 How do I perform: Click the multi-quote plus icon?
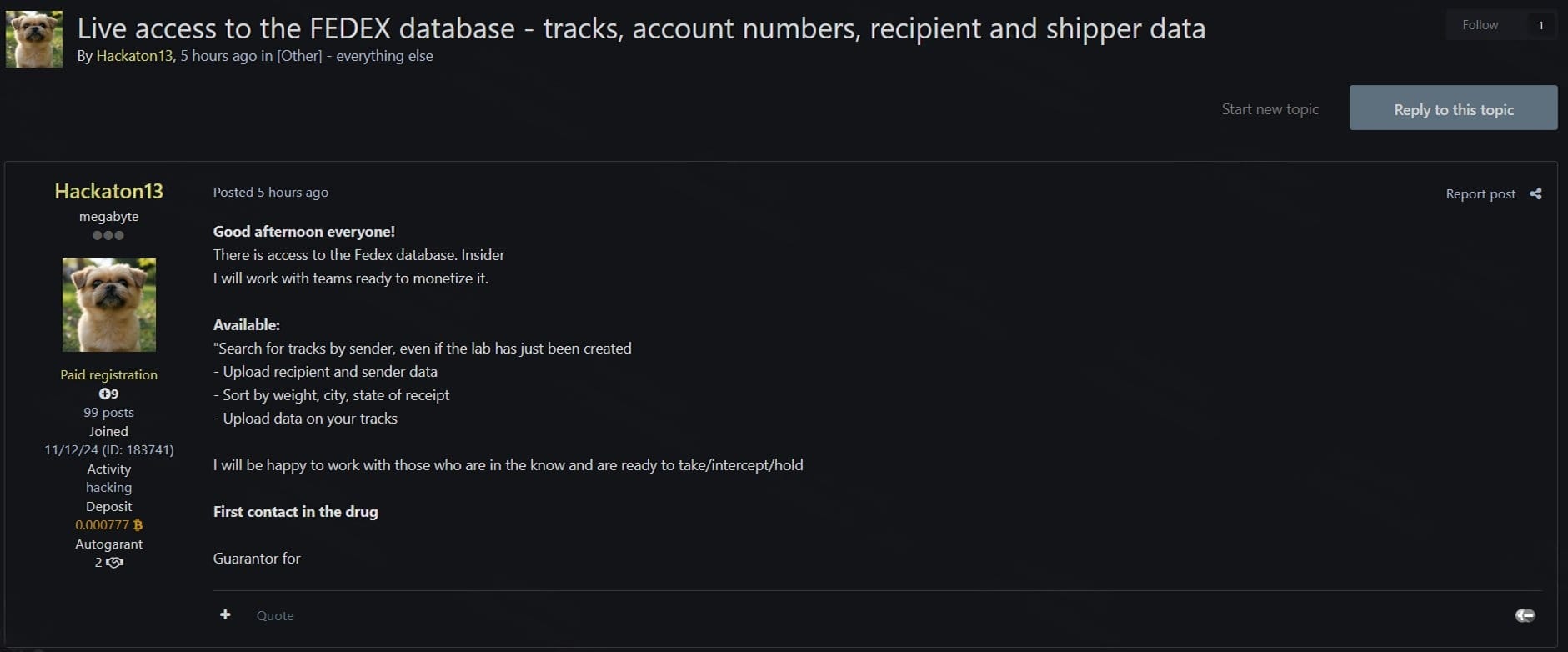tap(225, 614)
